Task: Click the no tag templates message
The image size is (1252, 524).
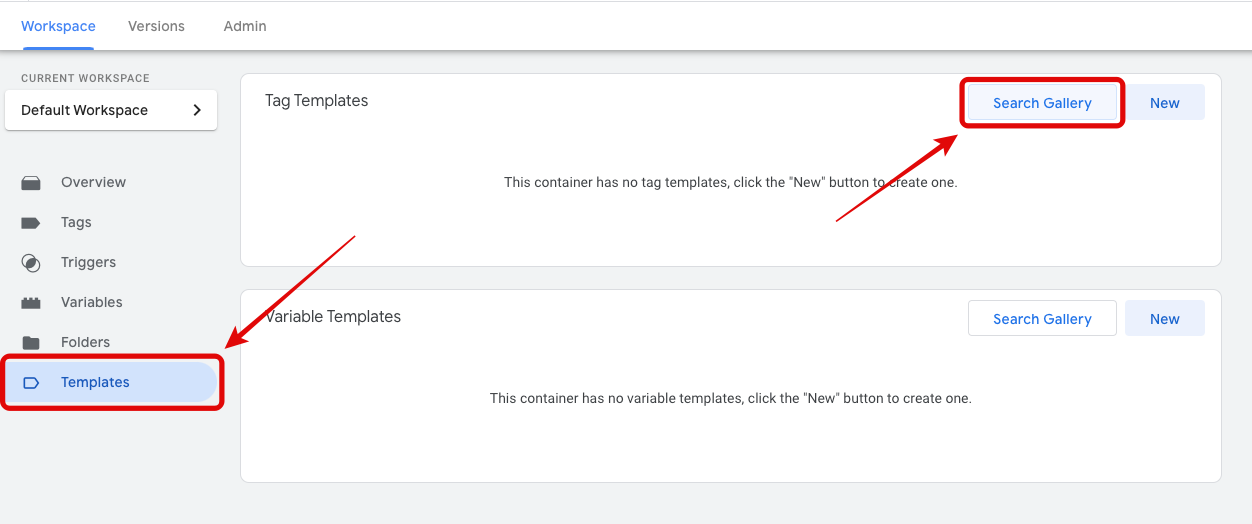Action: coord(730,183)
